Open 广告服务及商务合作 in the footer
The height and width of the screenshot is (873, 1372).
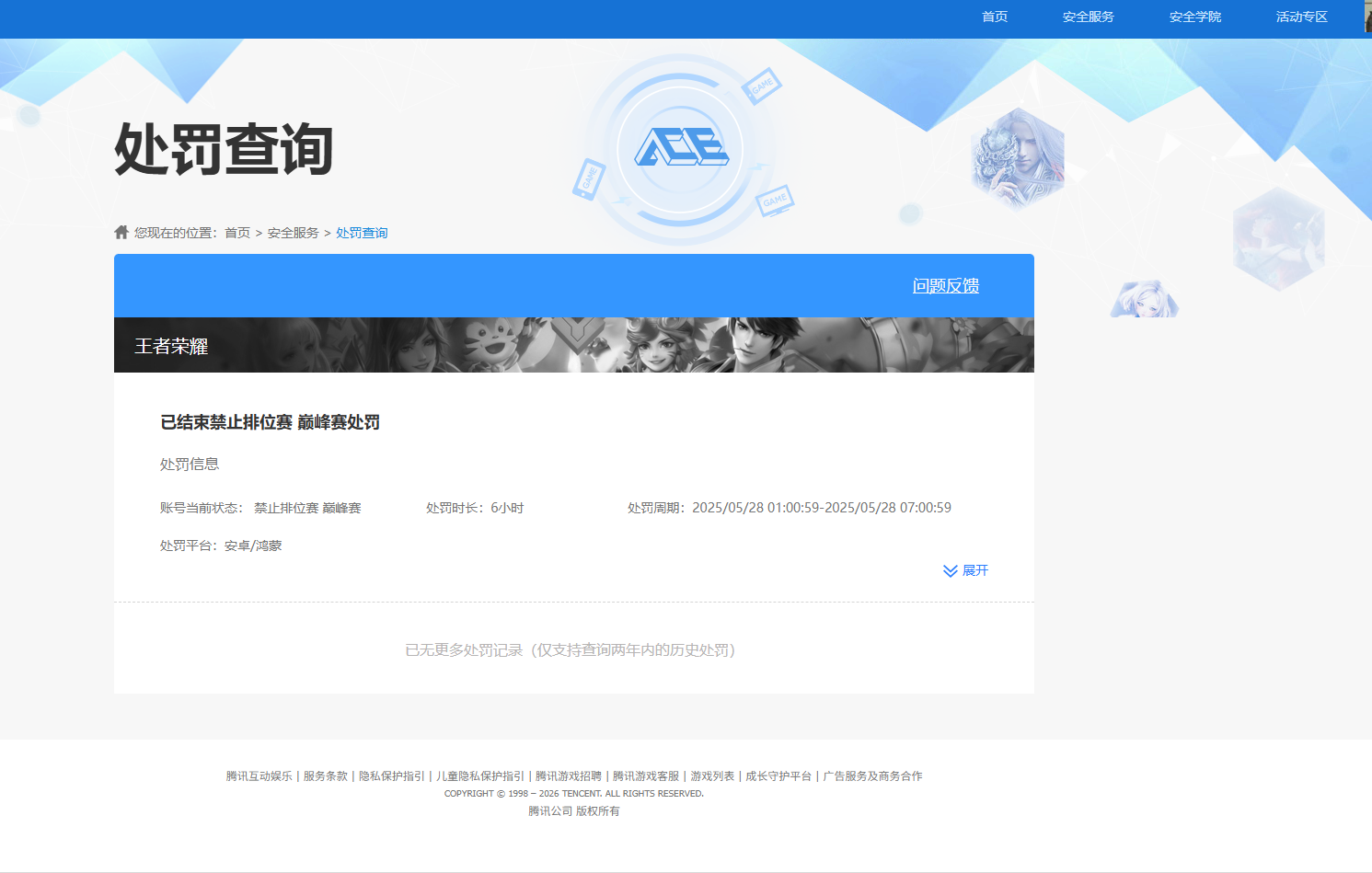[x=872, y=776]
